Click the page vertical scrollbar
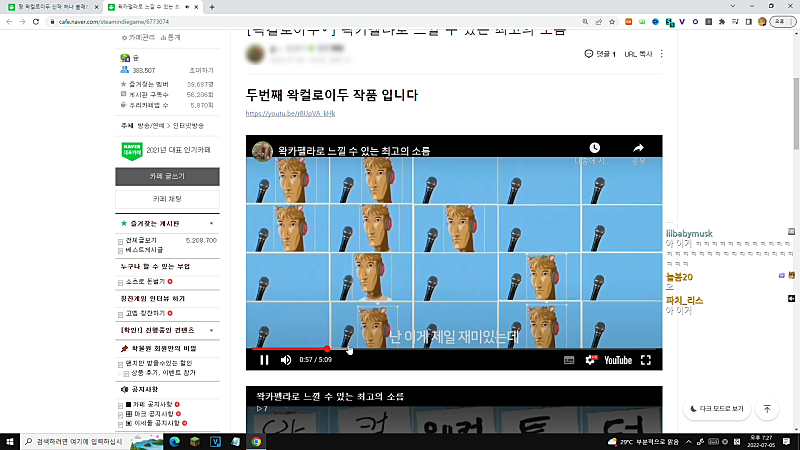Screen dimensions: 800x450 coord(796,114)
